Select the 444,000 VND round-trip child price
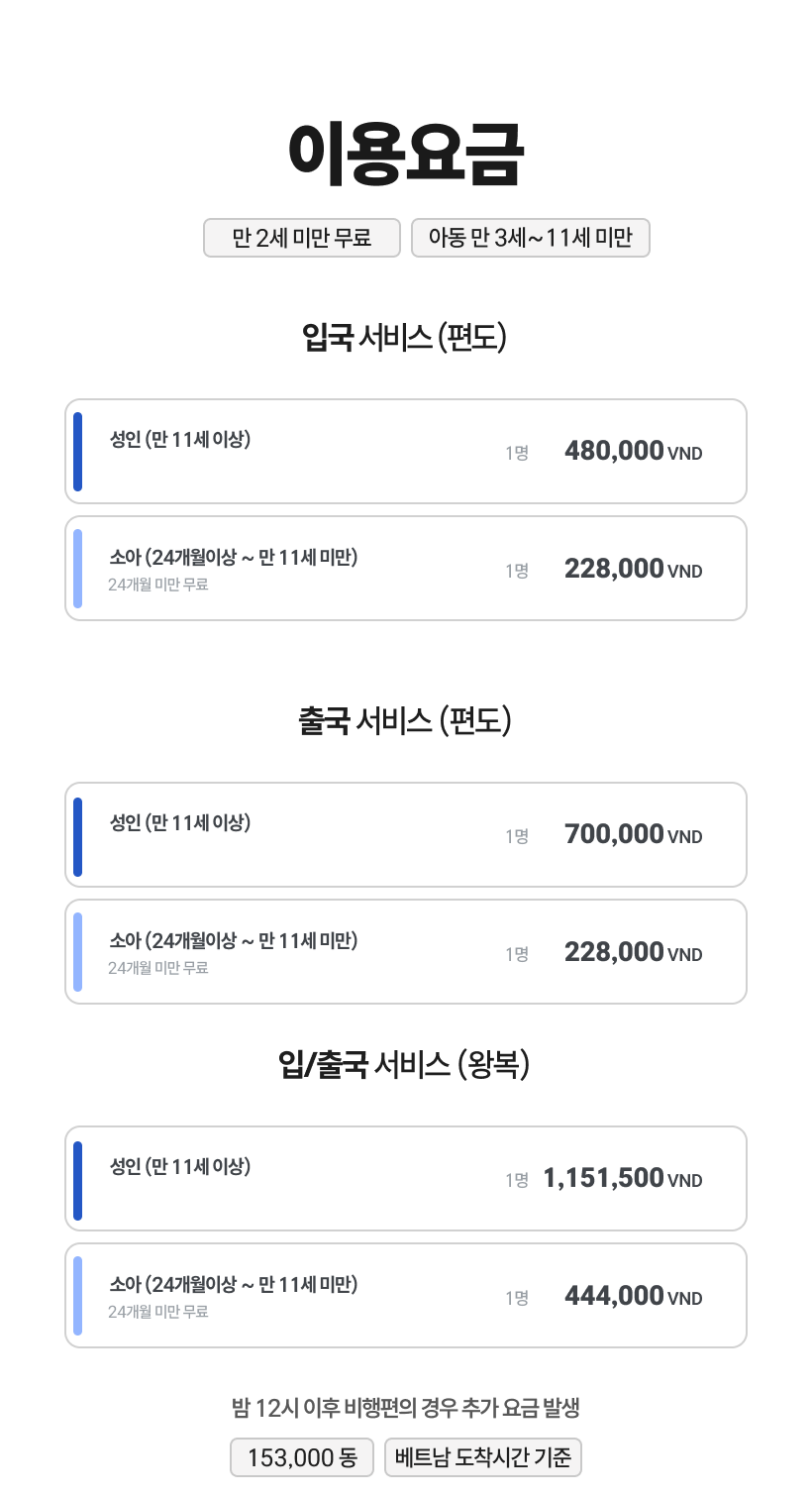The image size is (812, 1497). [633, 1297]
